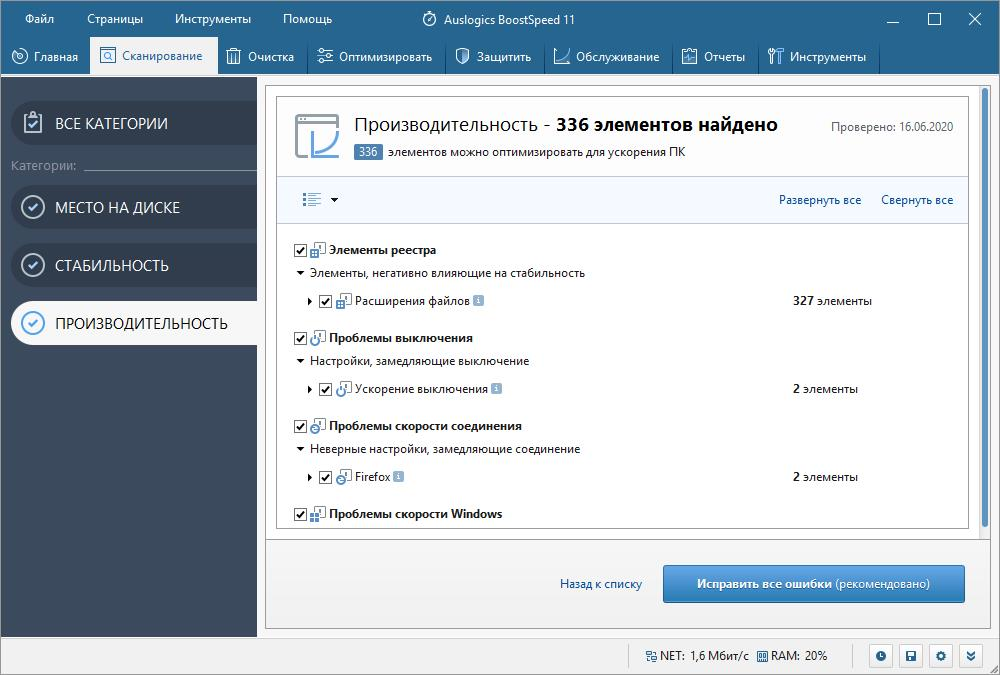Click the Производительность header chart icon
Image resolution: width=1000 pixels, height=675 pixels.
click(x=317, y=136)
